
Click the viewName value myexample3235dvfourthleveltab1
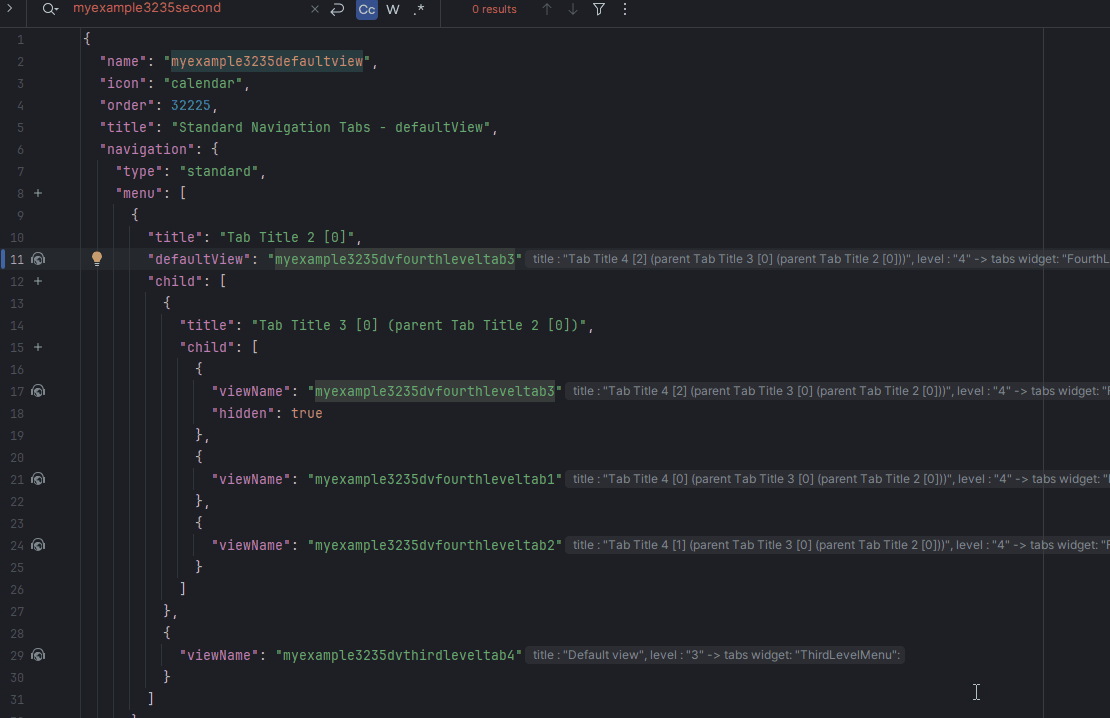coord(435,479)
